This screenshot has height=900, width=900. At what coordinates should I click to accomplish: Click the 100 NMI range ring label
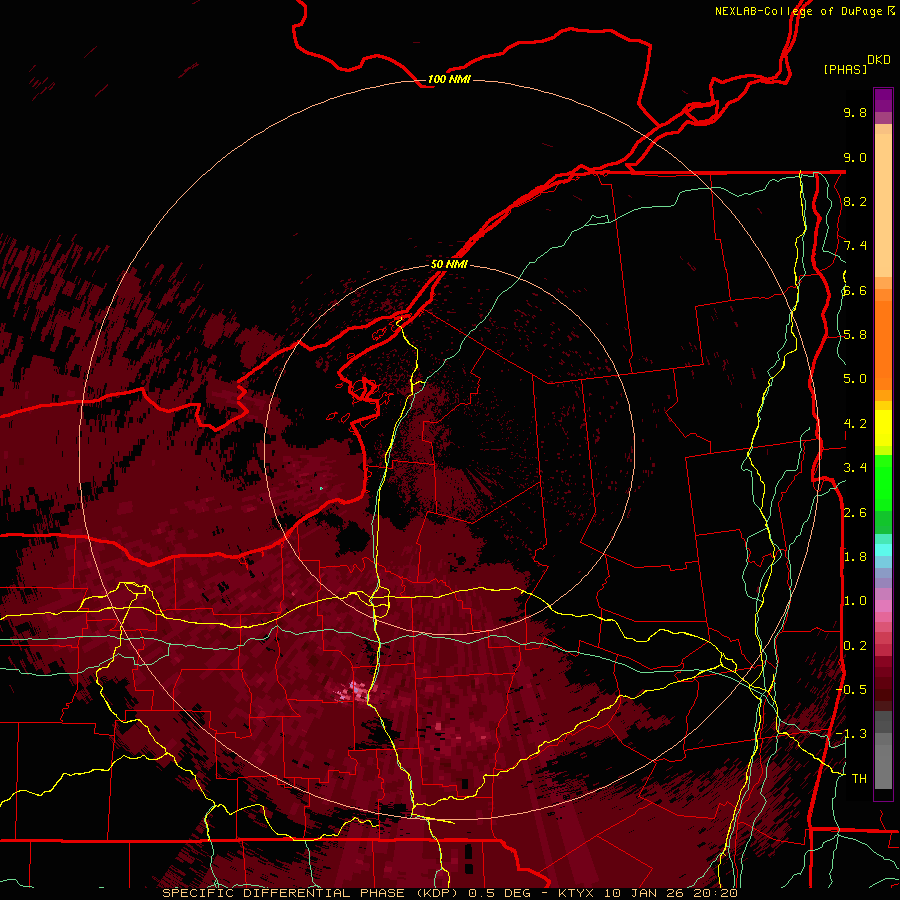click(449, 79)
